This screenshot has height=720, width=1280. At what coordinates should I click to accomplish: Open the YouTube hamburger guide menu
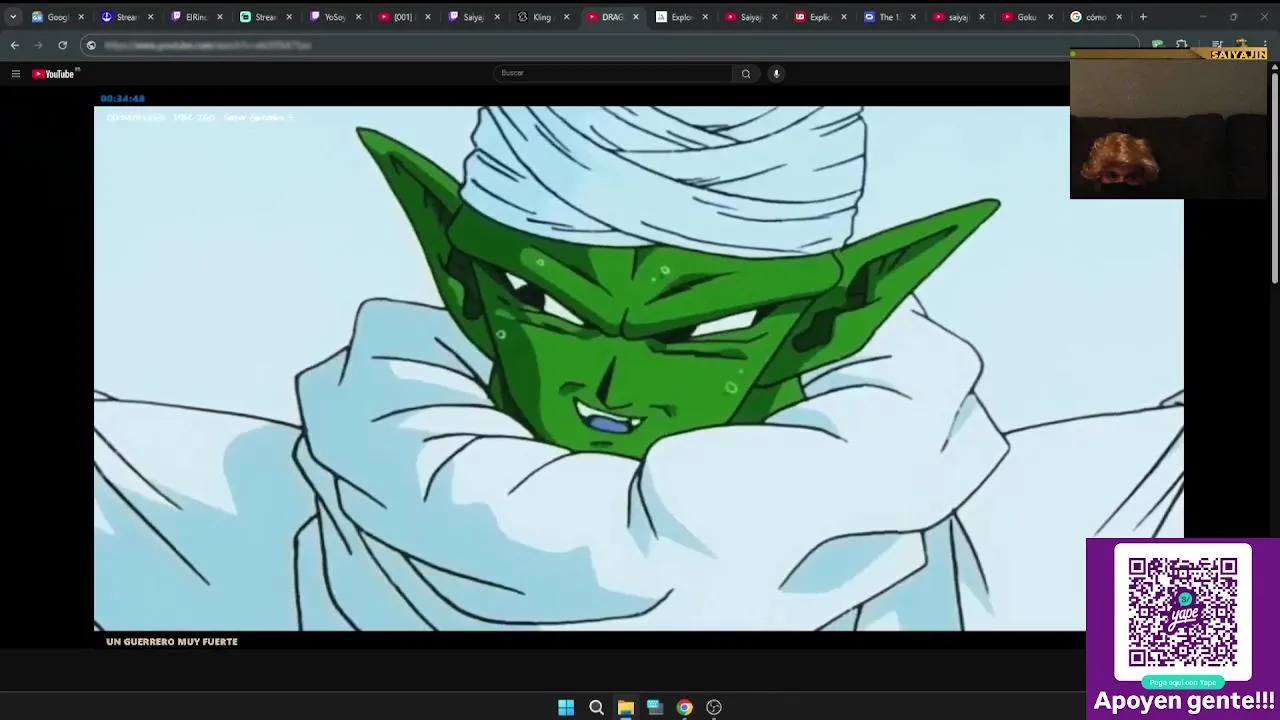15,73
